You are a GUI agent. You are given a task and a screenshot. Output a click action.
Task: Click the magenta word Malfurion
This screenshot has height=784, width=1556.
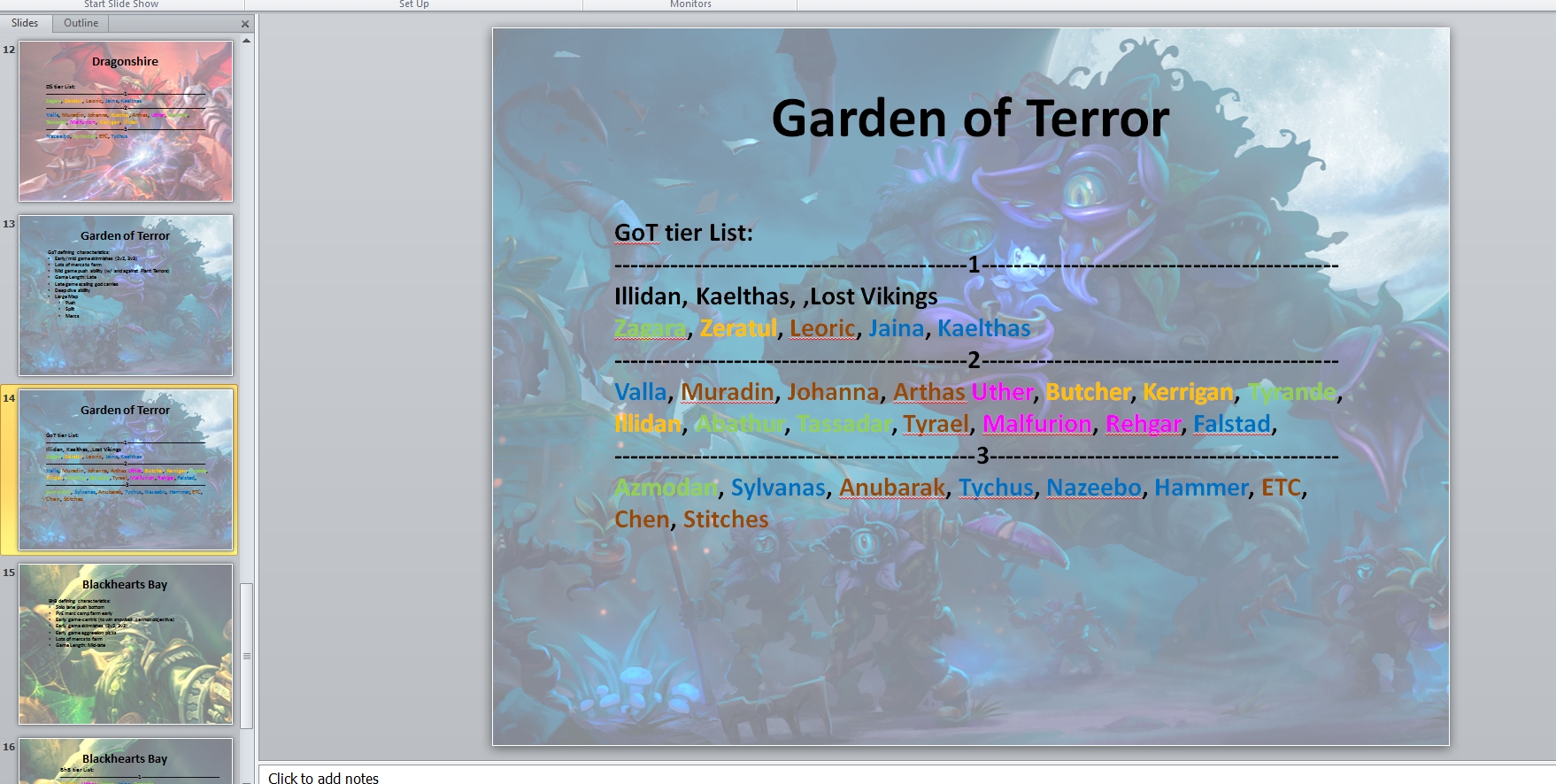pos(1037,424)
